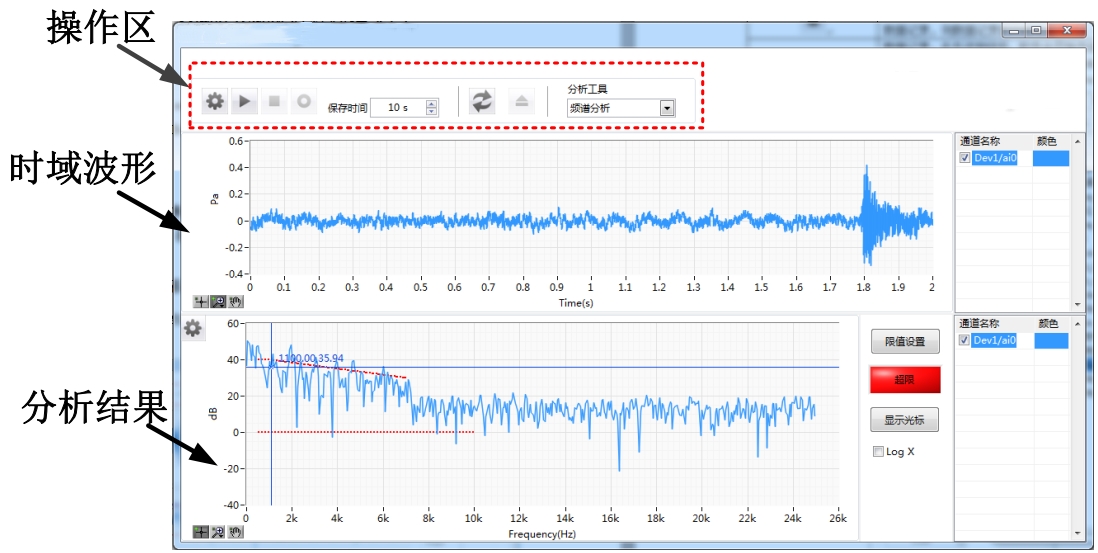Click the 保存时间 input field showing 10 s
1098x553 pixels.
tap(398, 107)
